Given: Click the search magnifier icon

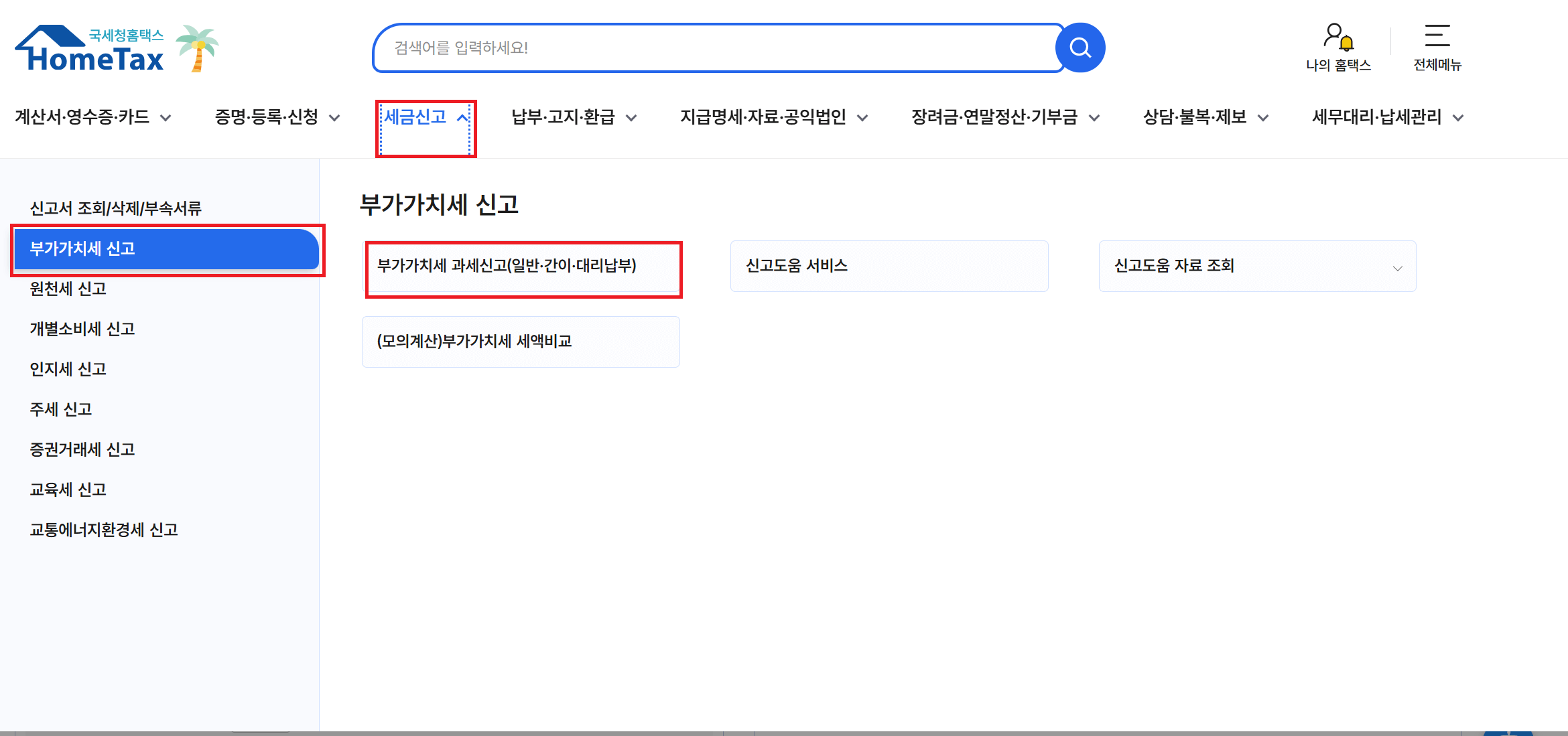Looking at the screenshot, I should [1080, 47].
